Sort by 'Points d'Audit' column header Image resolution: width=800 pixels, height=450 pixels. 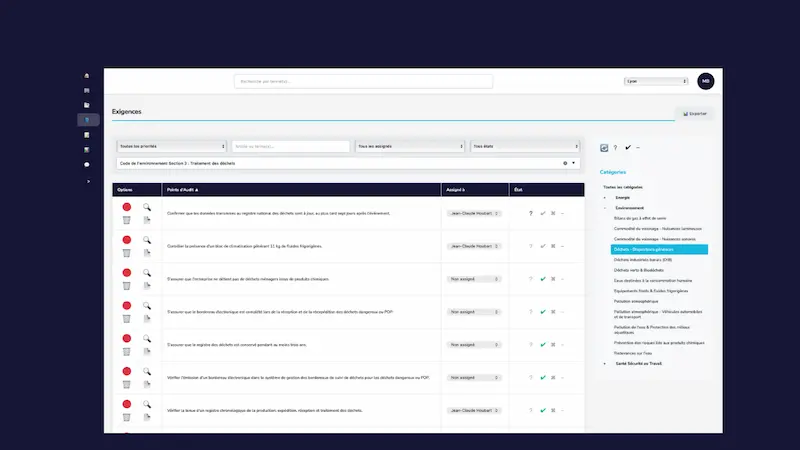click(183, 189)
